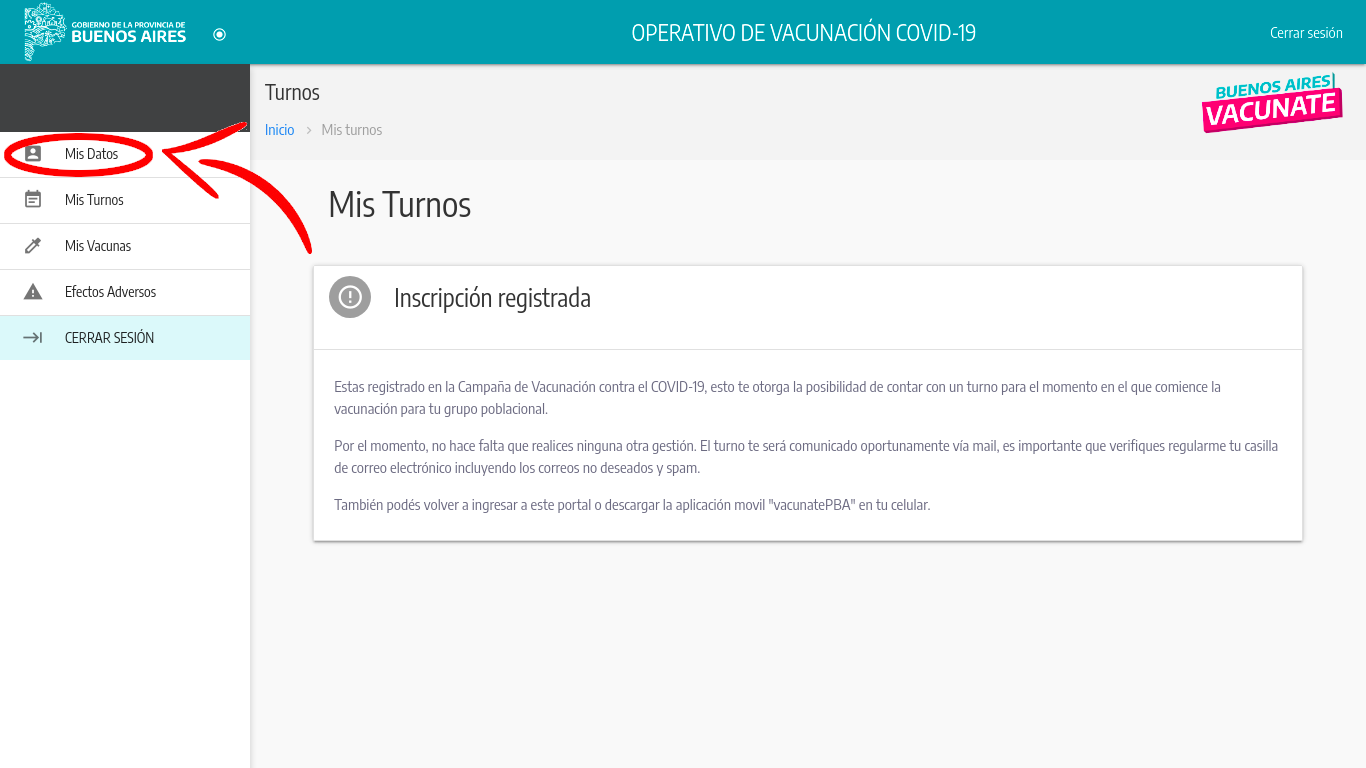Screen dimensions: 1366x768
Task: Click the exclamation icon beside Inscripción registrada
Action: click(350, 297)
